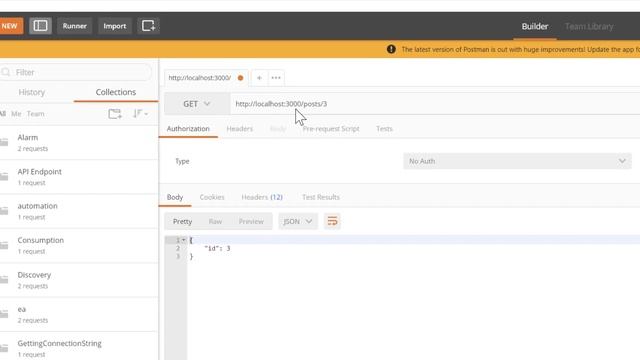Create a new collection via folder-plus icon
Image resolution: width=640 pixels, height=360 pixels.
coord(115,114)
